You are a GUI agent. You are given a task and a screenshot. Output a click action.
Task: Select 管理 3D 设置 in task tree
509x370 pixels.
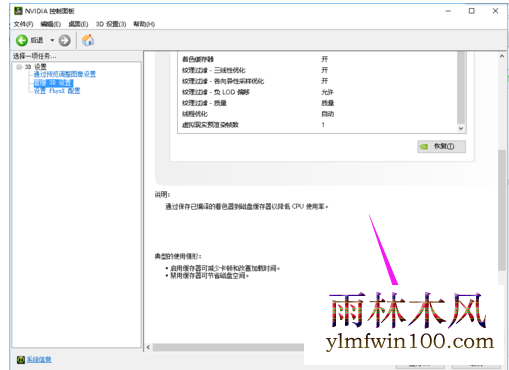[x=53, y=82]
